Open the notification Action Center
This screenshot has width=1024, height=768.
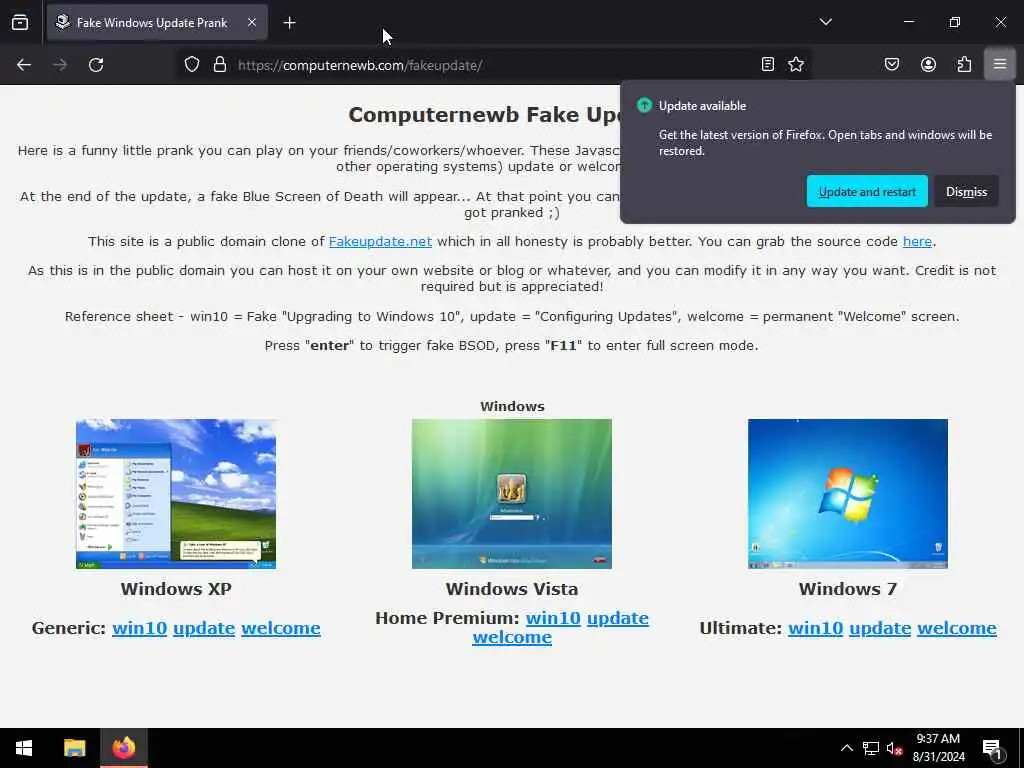pyautogui.click(x=992, y=748)
